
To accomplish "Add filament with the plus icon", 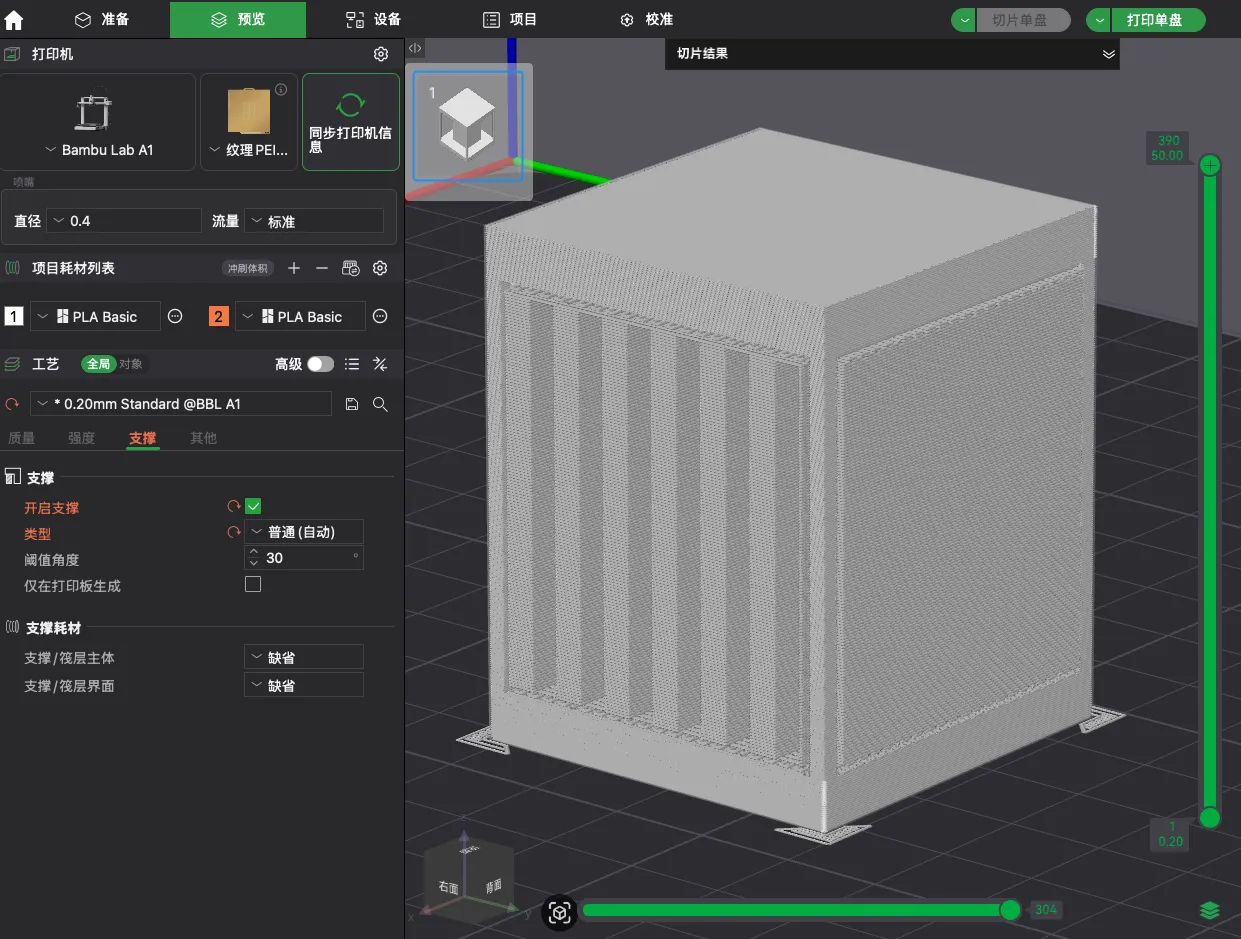I will click(x=294, y=268).
